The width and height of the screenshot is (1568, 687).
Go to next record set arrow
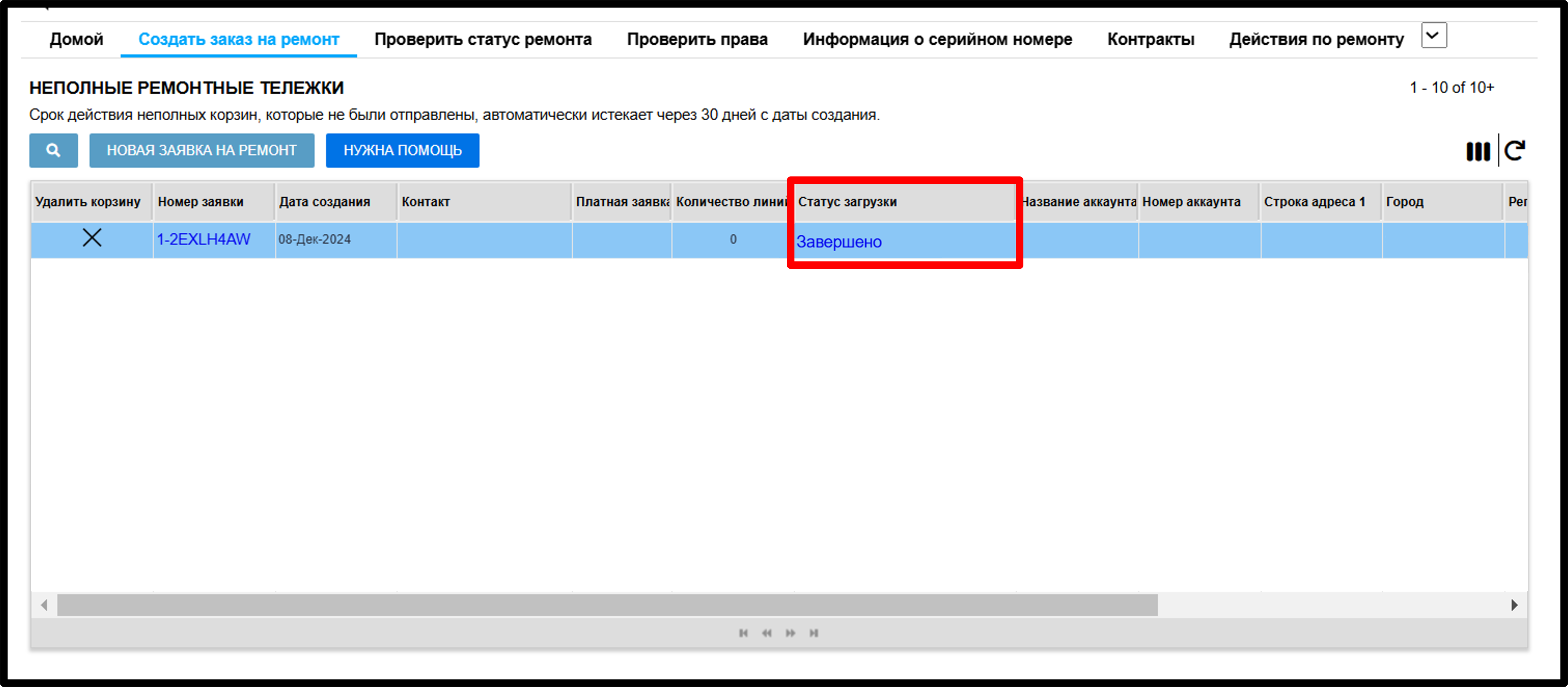[790, 633]
